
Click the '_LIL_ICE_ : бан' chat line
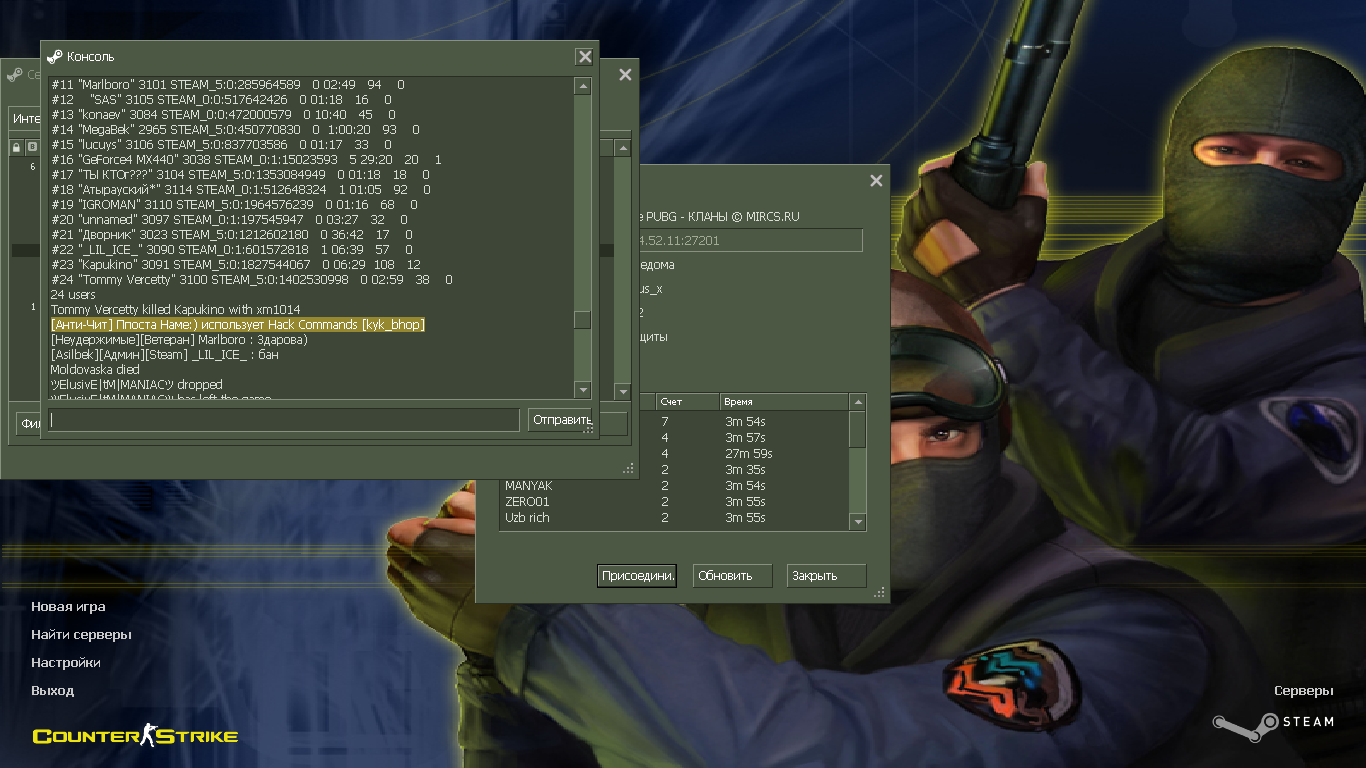click(x=165, y=355)
